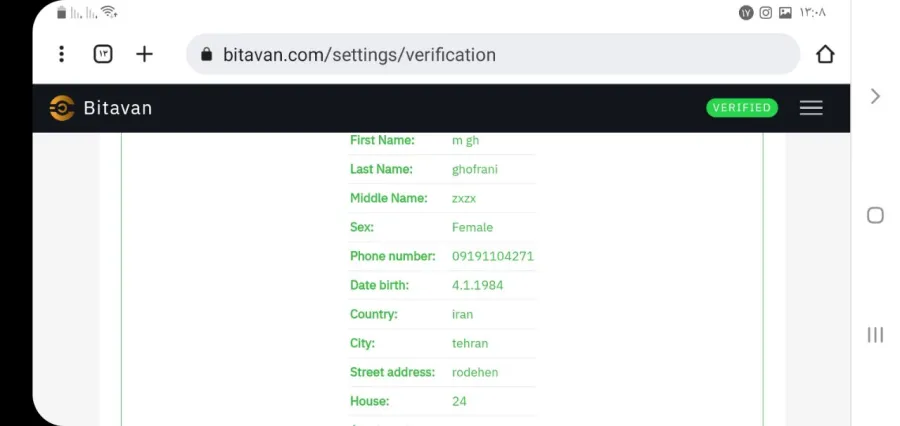Select the phone number value 09191104271
This screenshot has height=426, width=900.
tap(492, 256)
